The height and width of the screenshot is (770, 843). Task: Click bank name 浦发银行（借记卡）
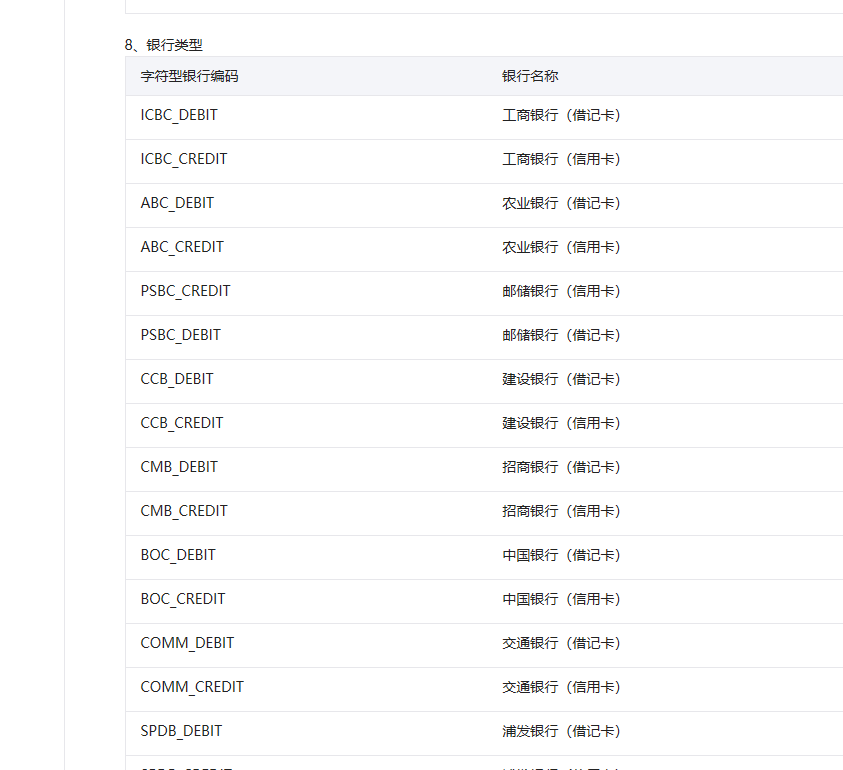(x=562, y=732)
